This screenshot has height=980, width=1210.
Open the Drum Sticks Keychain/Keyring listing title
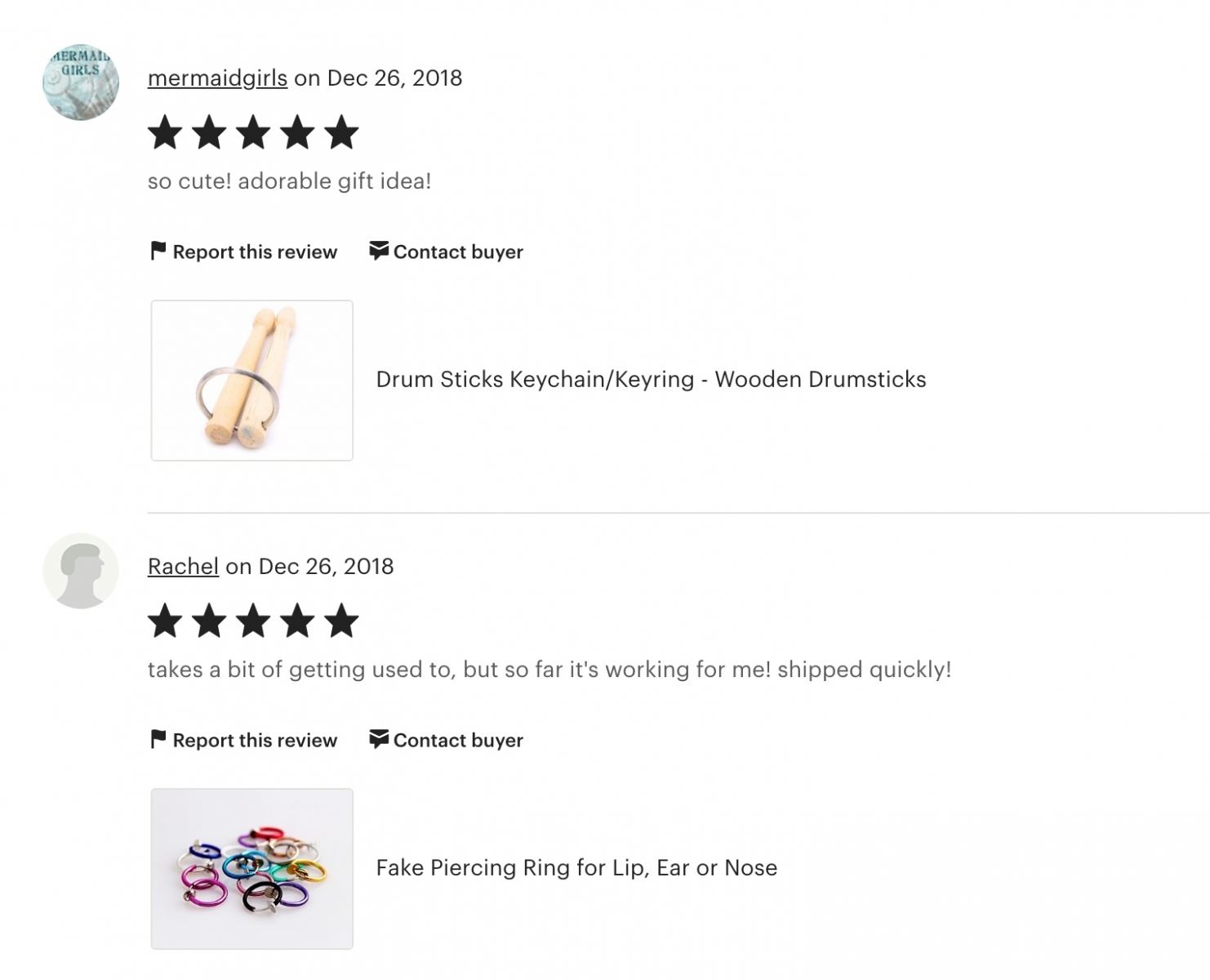pyautogui.click(x=651, y=380)
